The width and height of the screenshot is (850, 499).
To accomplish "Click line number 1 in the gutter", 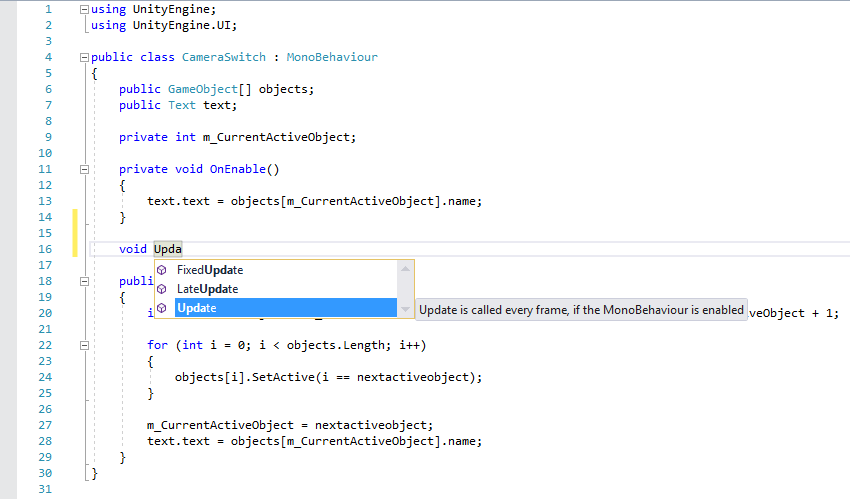I will pyautogui.click(x=48, y=9).
